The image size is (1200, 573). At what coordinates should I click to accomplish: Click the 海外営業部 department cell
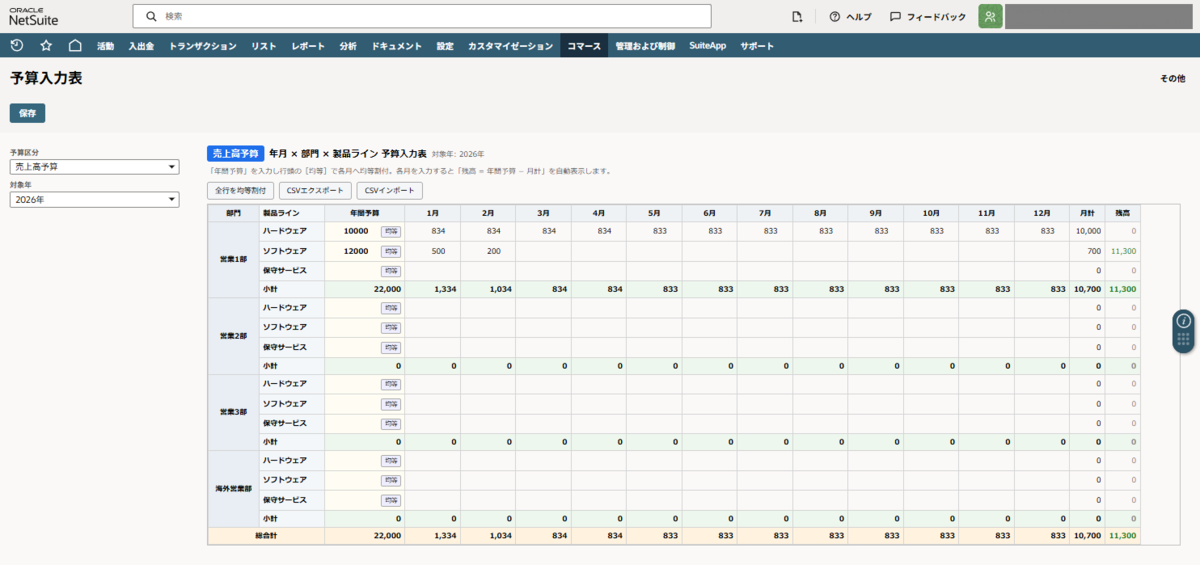(232, 489)
